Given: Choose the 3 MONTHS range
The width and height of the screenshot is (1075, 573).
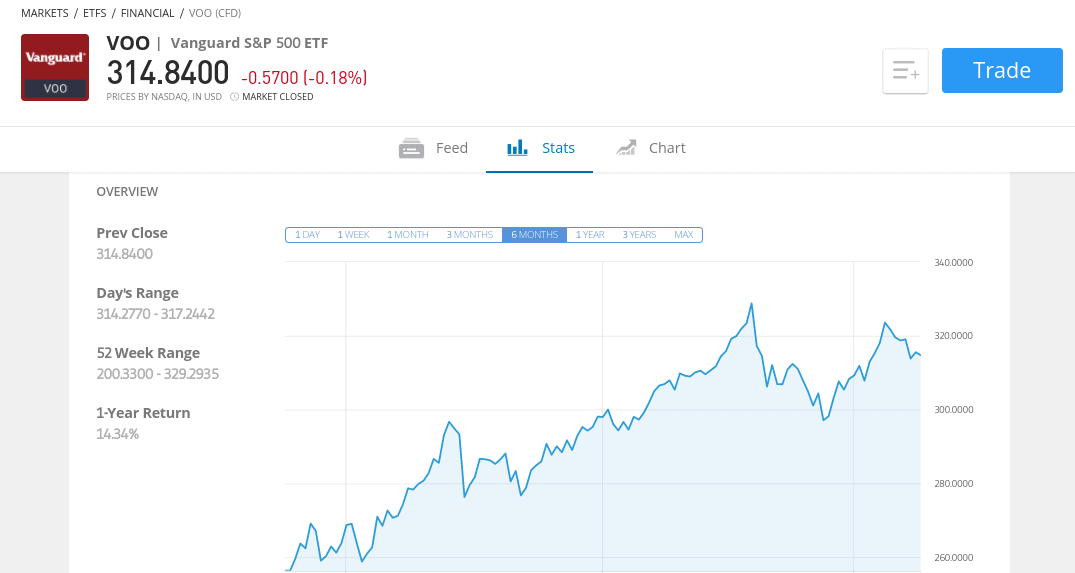Looking at the screenshot, I should click(470, 234).
